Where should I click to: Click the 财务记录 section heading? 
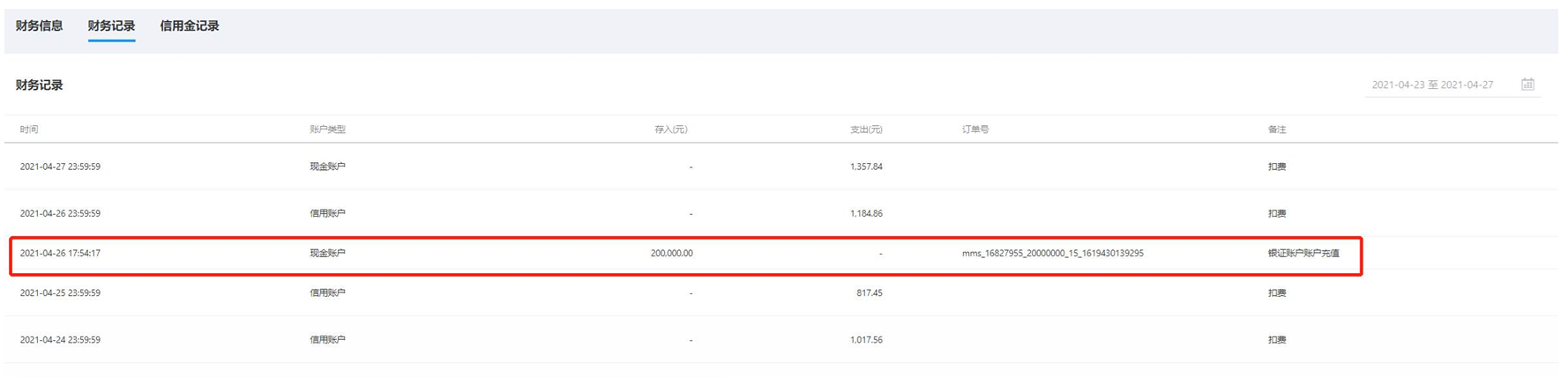point(40,85)
